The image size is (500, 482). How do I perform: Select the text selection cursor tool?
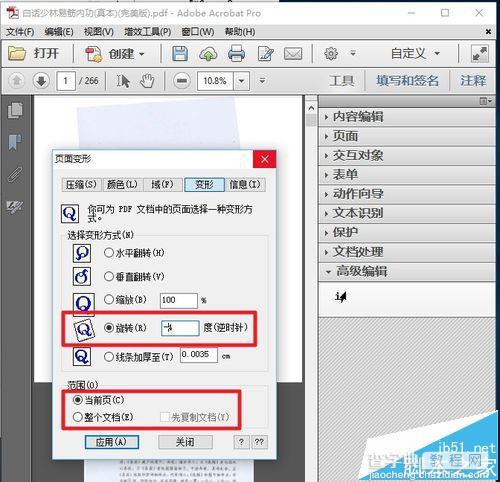123,81
